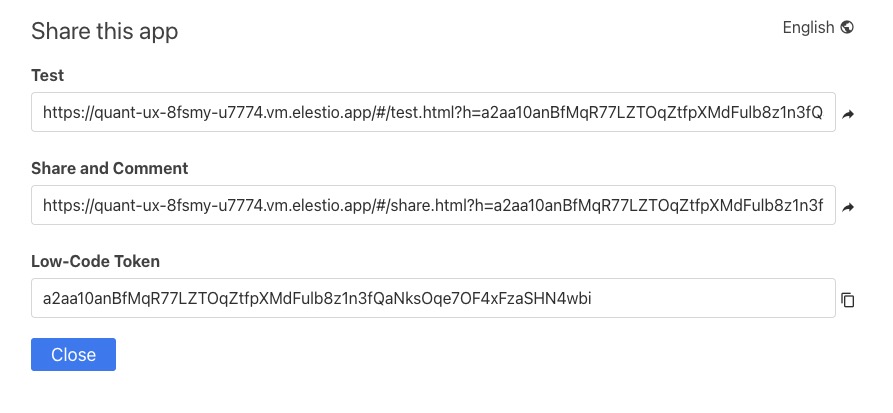Click "https" at start of Test URL
This screenshot has width=893, height=413.
pos(60,114)
